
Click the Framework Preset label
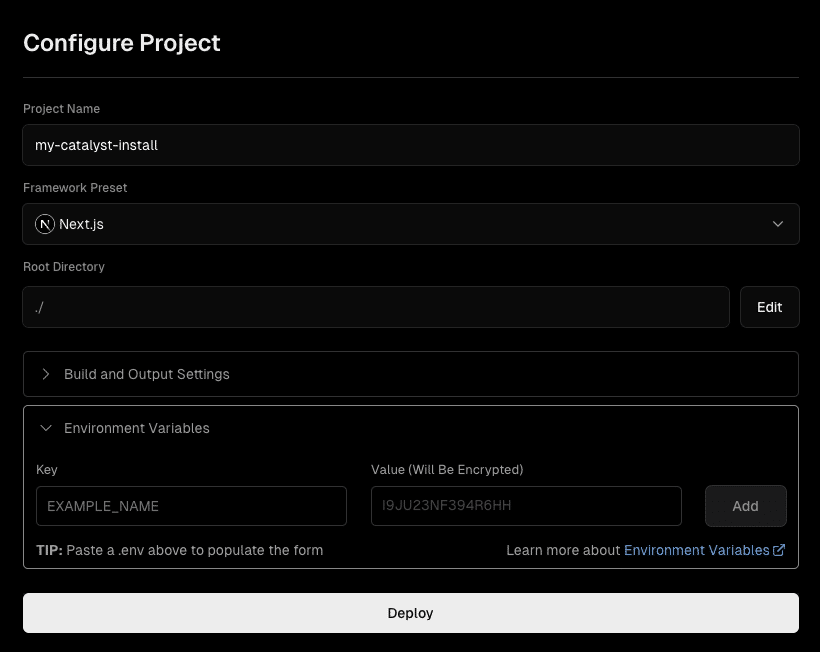(75, 188)
